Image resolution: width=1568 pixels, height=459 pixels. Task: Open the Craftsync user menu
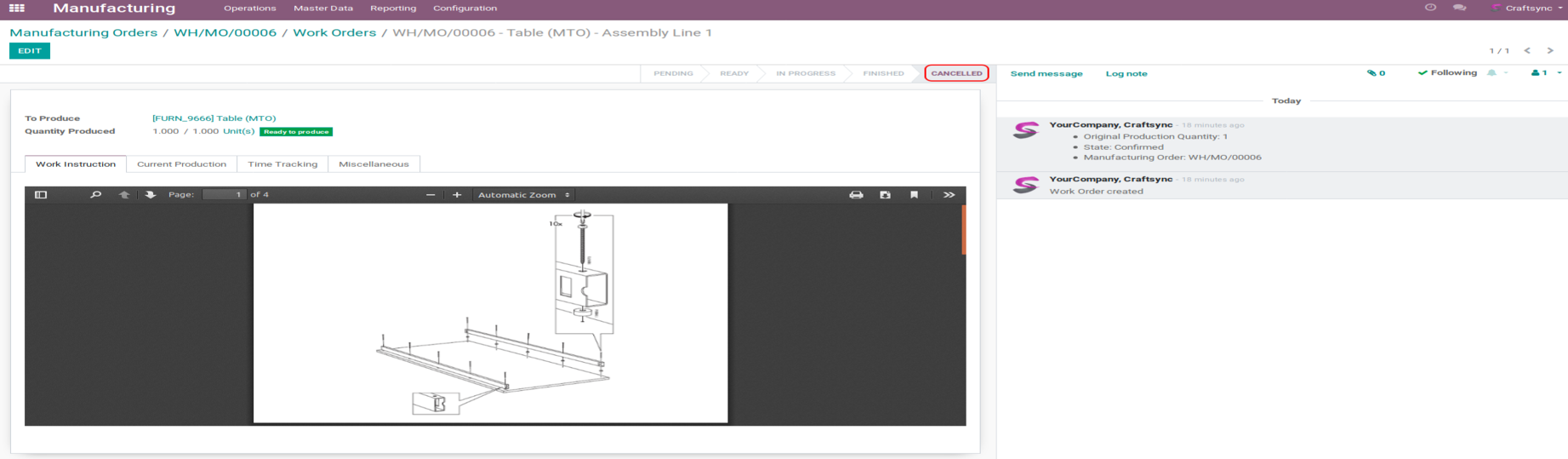1529,9
